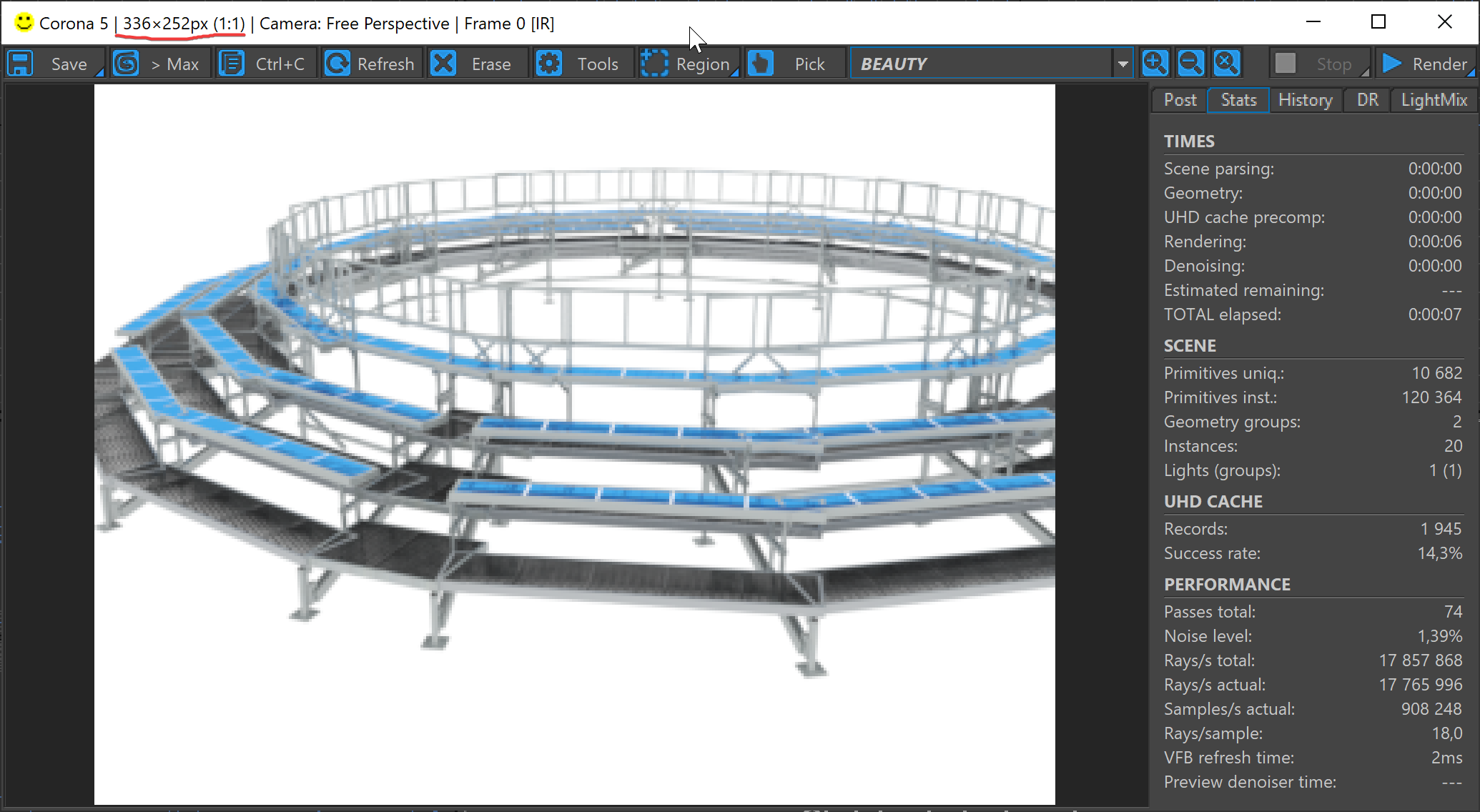Start rendering with the Render button
The image size is (1480, 812).
coord(1425,64)
